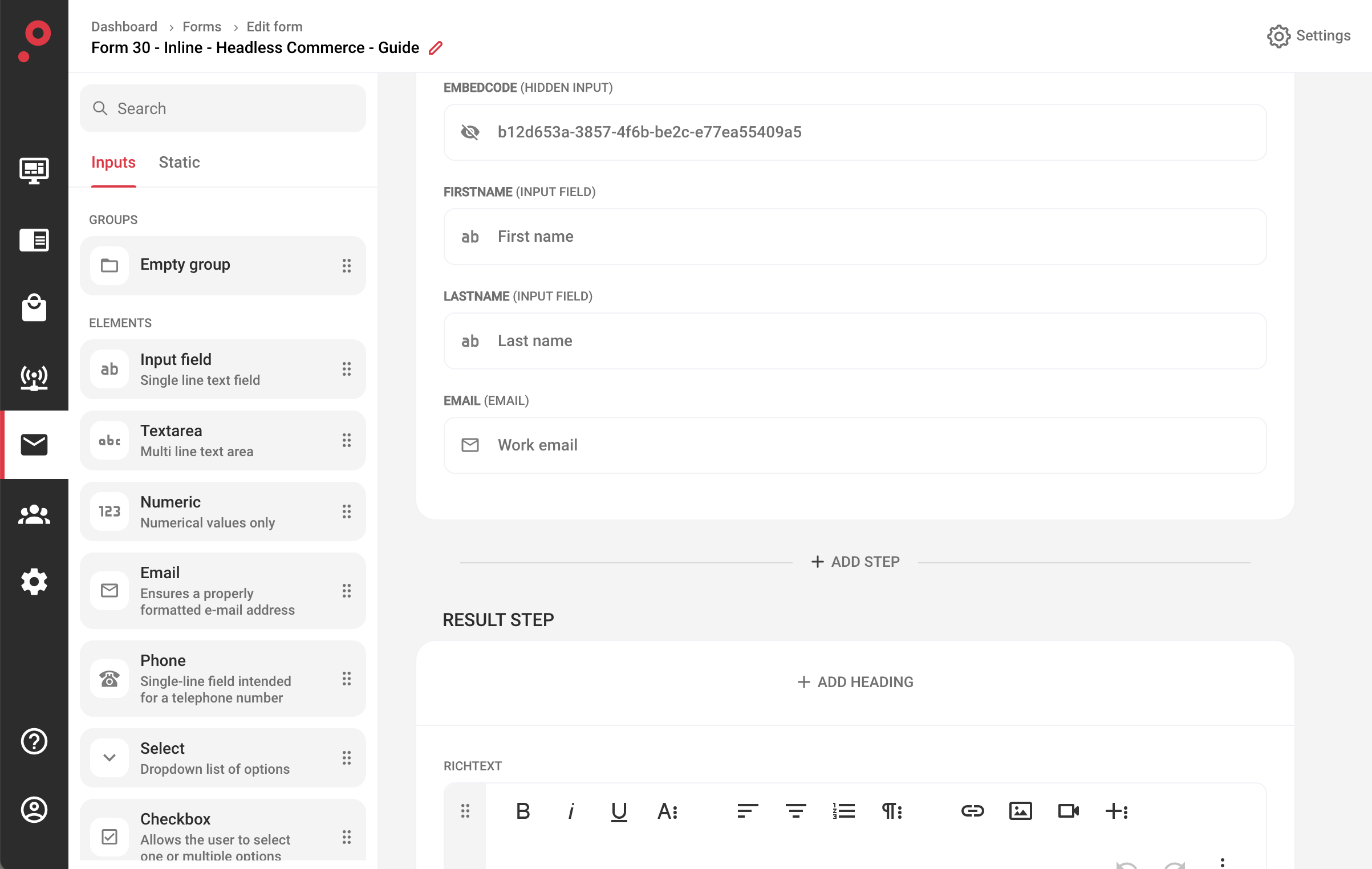Click the insert video icon
The image size is (1372, 869).
tap(1067, 811)
